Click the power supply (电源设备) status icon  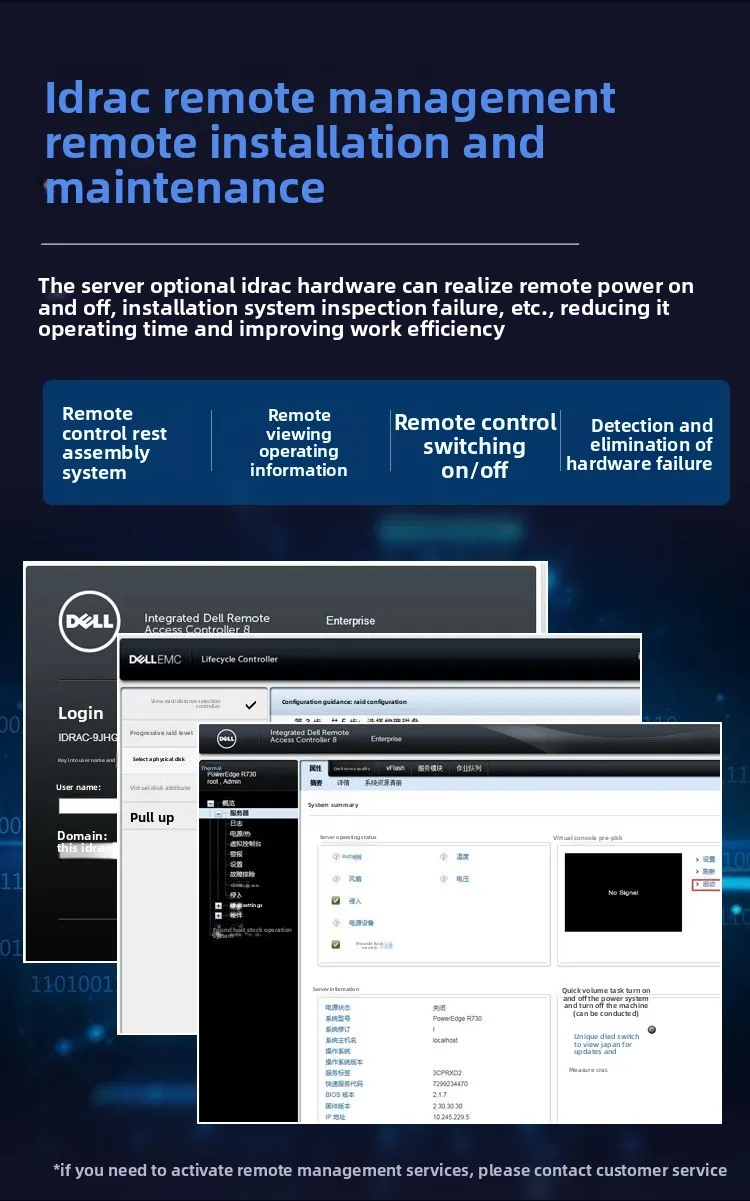(336, 923)
